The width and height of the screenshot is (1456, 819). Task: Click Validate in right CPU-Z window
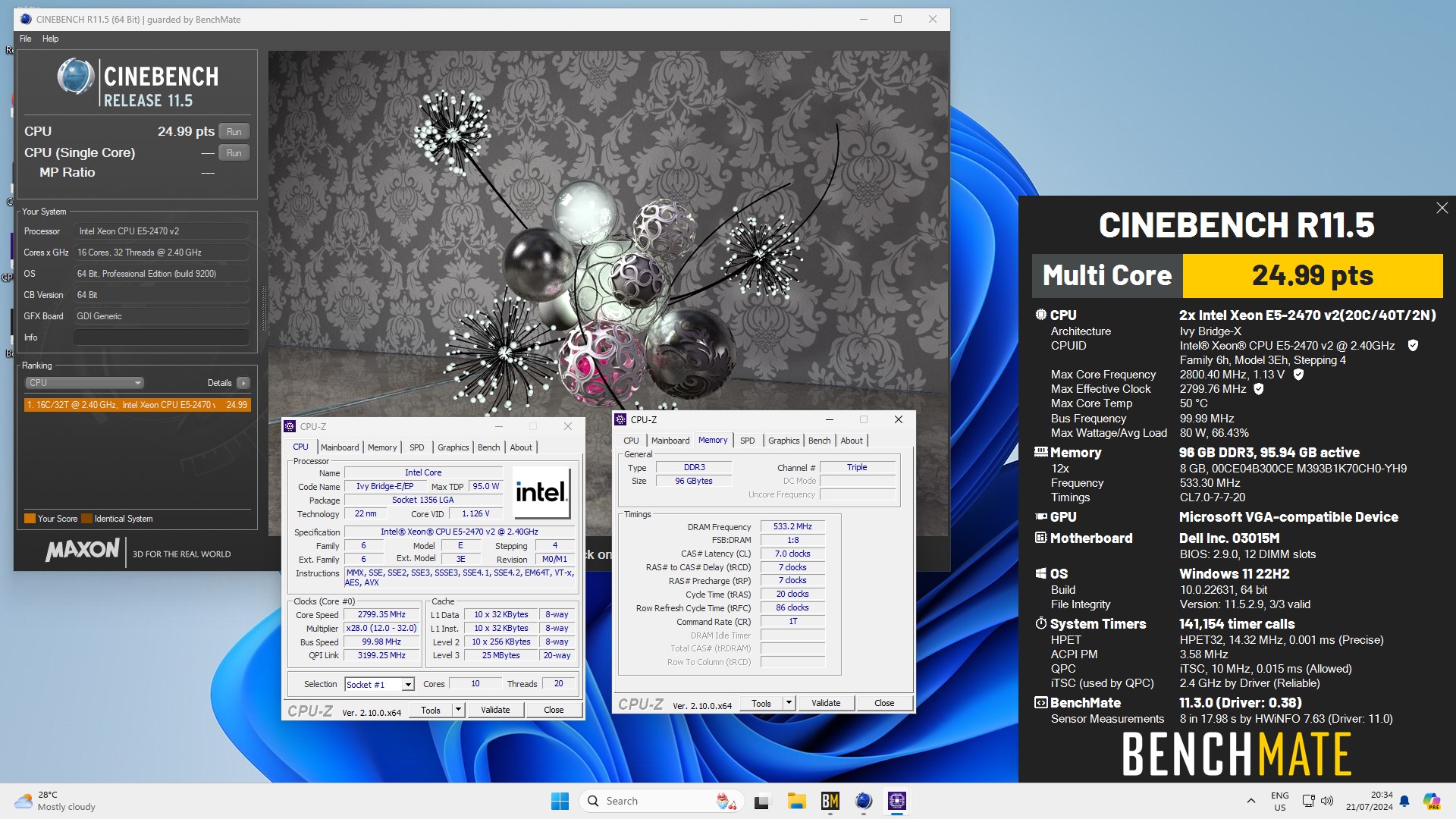826,704
